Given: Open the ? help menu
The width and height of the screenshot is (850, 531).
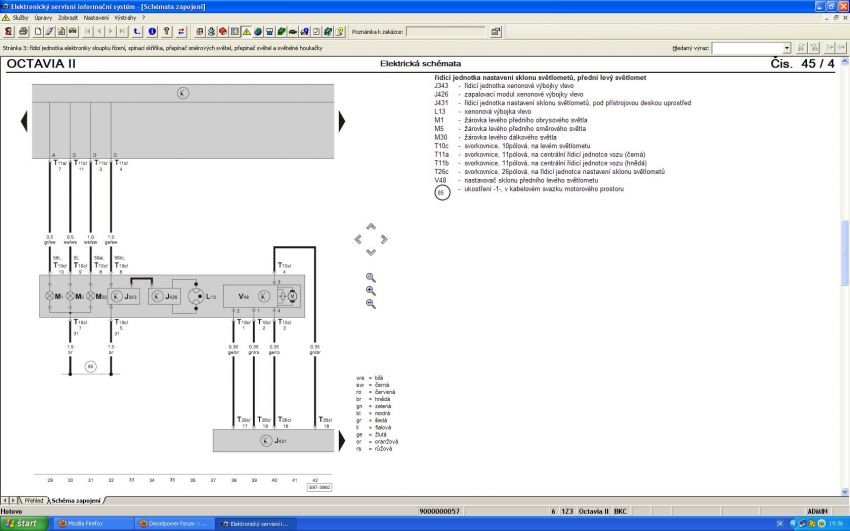Looking at the screenshot, I should pyautogui.click(x=144, y=18).
